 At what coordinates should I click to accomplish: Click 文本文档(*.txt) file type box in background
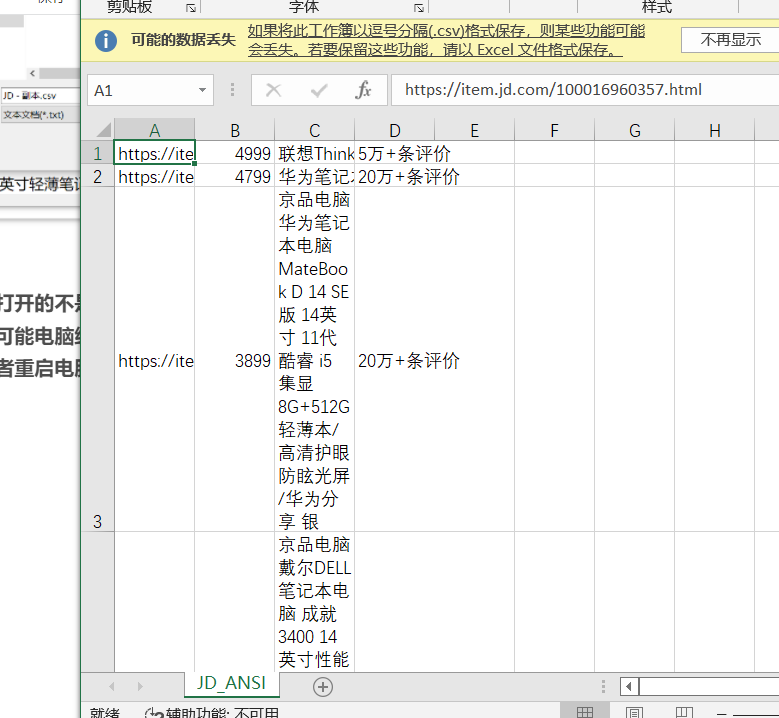[40, 115]
